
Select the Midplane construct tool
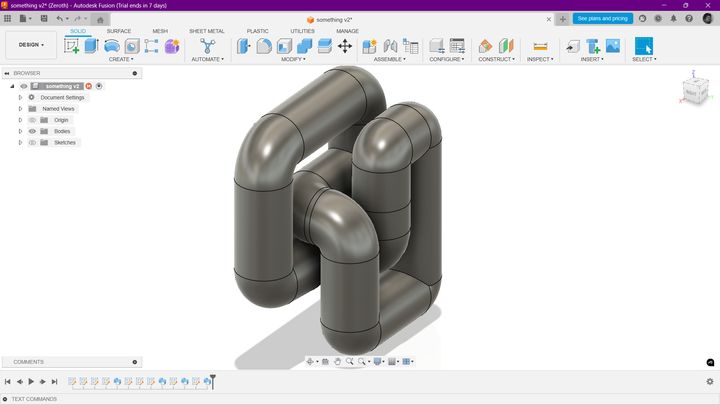506,46
